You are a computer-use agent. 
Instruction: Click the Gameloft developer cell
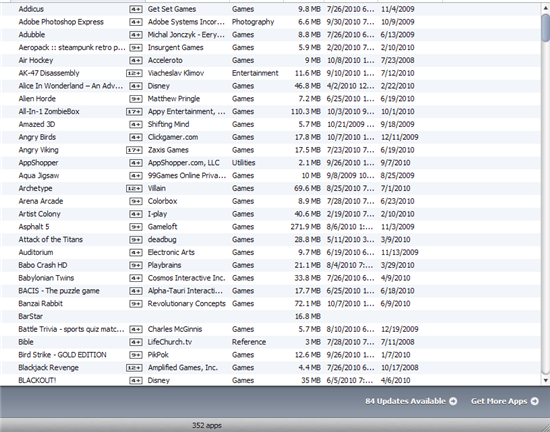point(162,227)
